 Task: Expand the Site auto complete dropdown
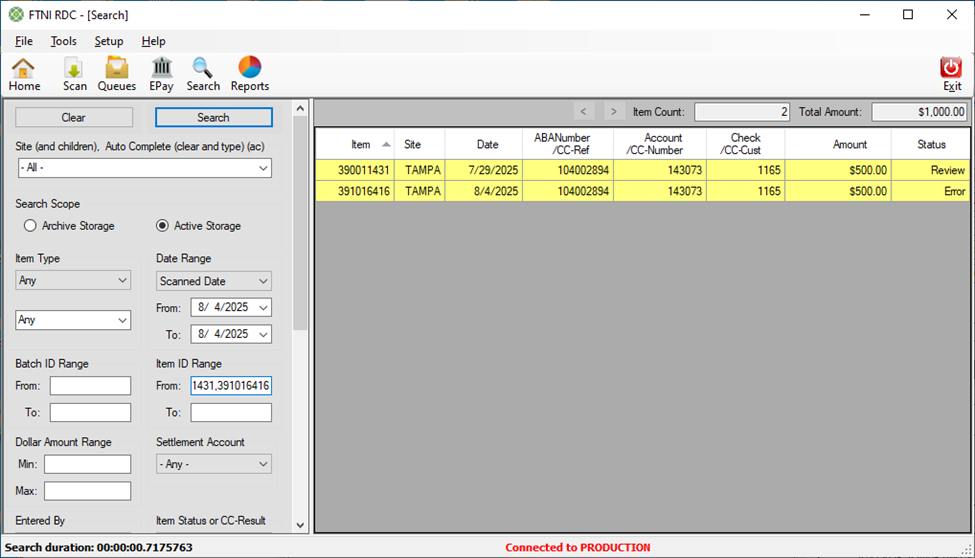pyautogui.click(x=263, y=169)
